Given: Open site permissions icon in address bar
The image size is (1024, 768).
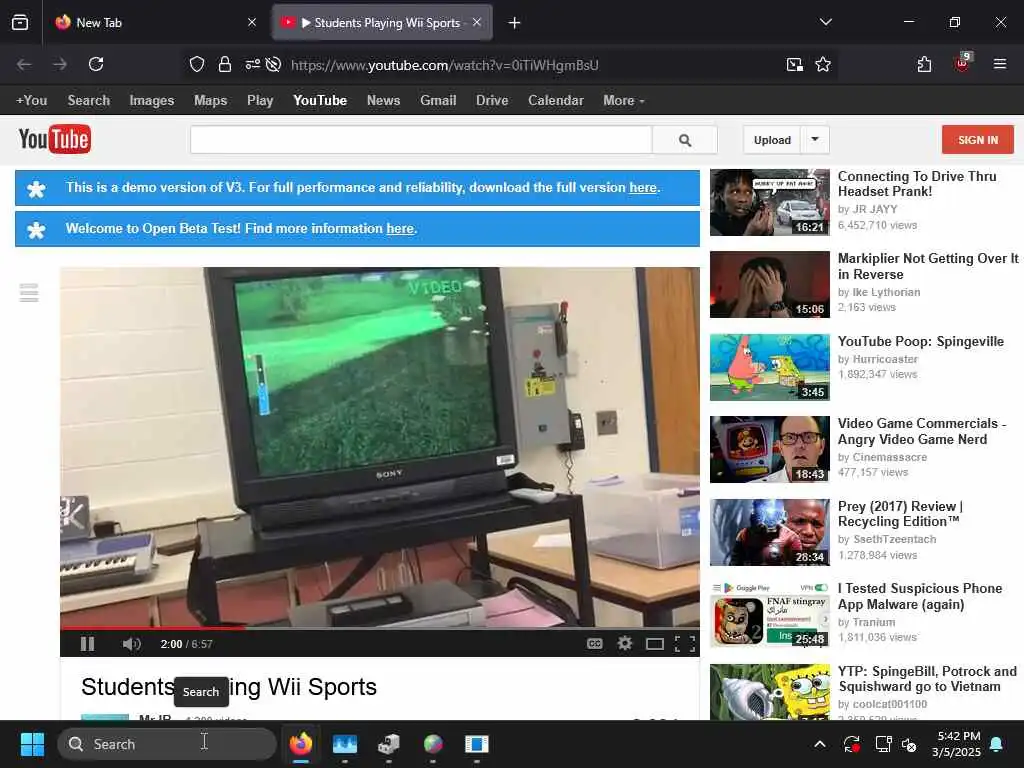Looking at the screenshot, I should tap(253, 64).
